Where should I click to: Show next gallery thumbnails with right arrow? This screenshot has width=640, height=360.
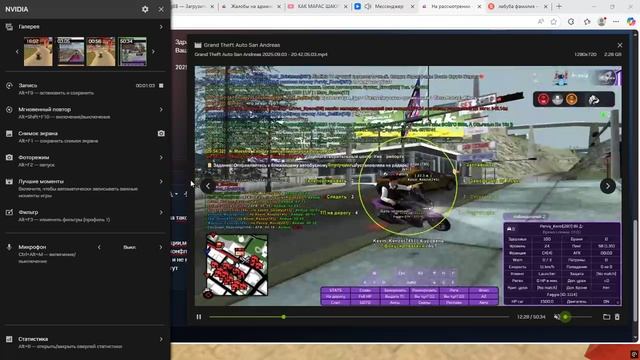click(x=153, y=51)
